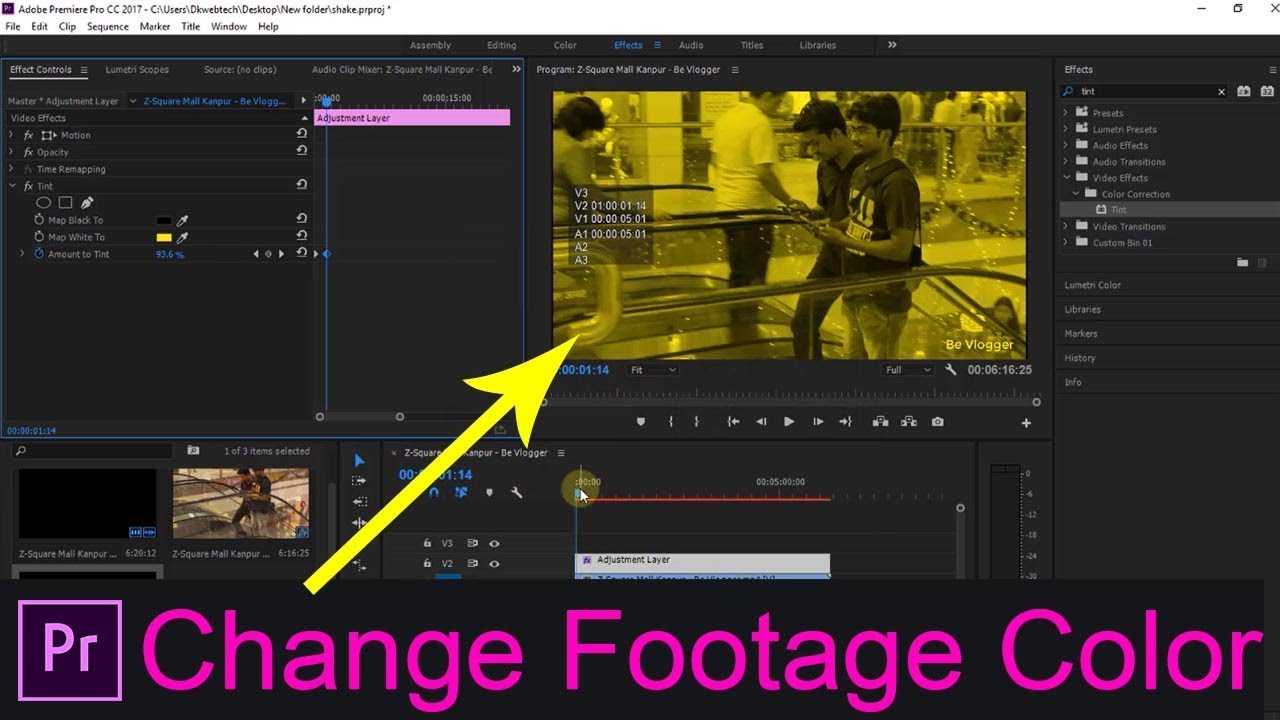Click the Extract button

point(909,422)
